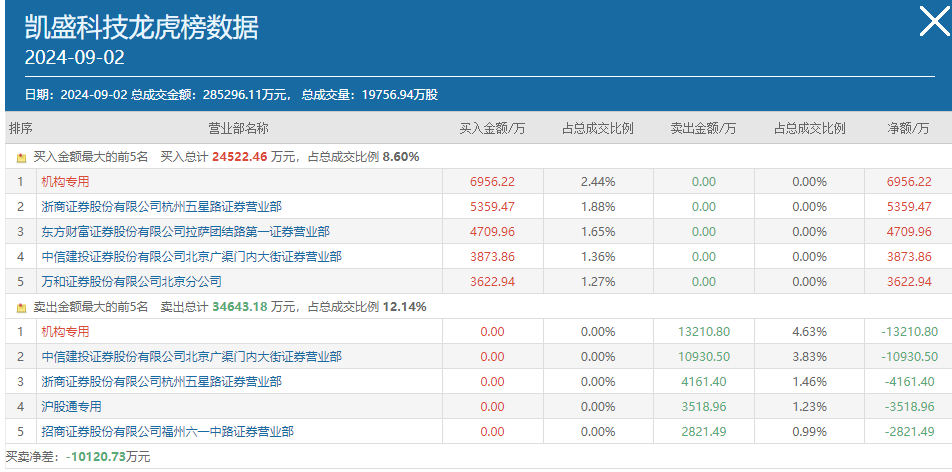Click the 排序 column header
The image size is (952, 472).
(x=21, y=128)
